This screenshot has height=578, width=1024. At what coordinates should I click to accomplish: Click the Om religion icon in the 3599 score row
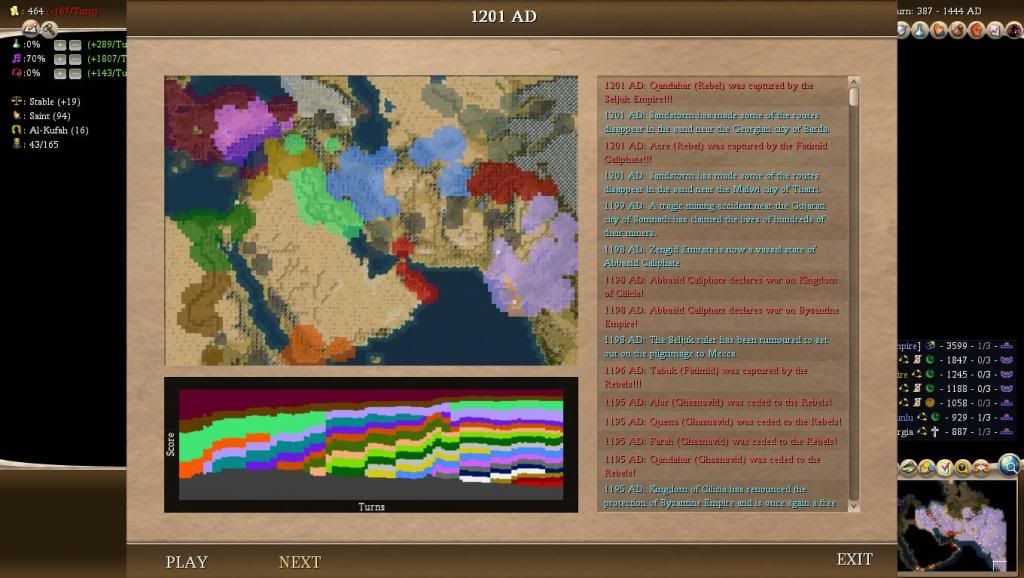coord(931,345)
